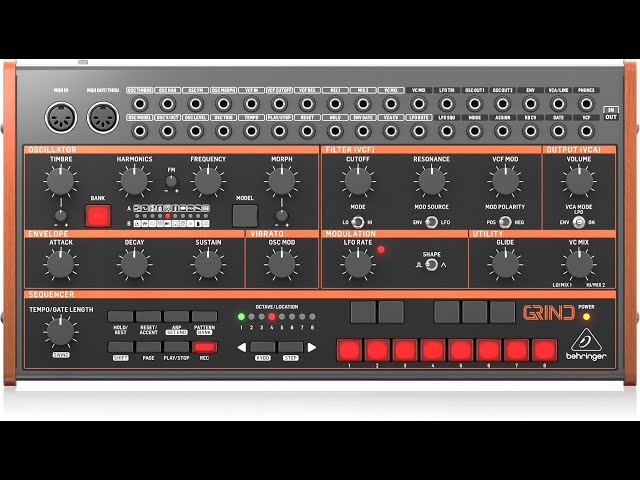Click the SUSTAIN knob
Image resolution: width=640 pixels, height=480 pixels.
pos(208,264)
